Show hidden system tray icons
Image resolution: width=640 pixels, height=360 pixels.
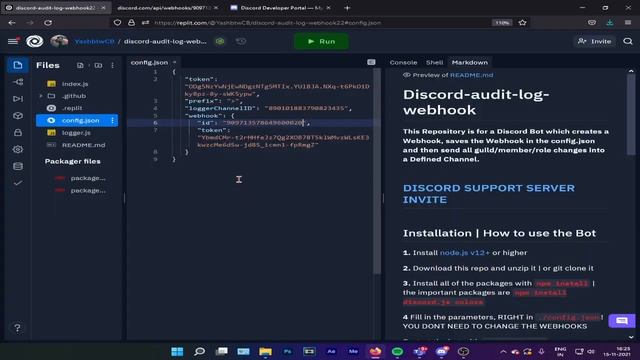point(503,352)
